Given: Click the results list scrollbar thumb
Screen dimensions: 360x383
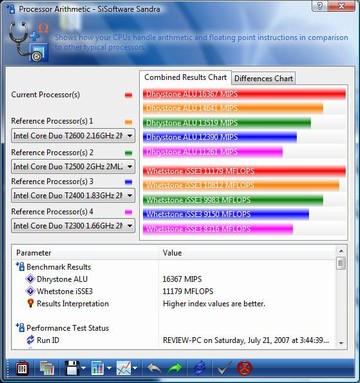Looking at the screenshot, I should click(341, 264).
